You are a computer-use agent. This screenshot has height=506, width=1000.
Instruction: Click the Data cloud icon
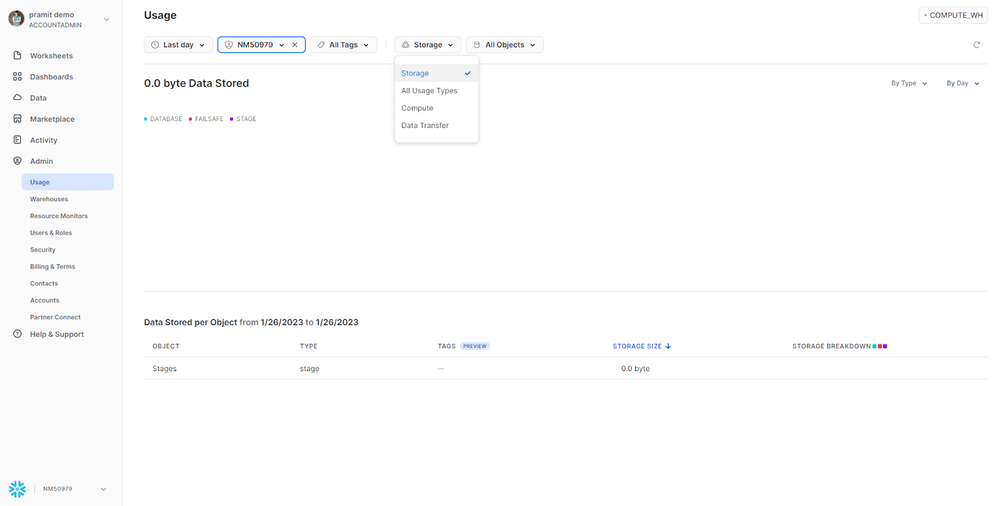(x=17, y=98)
